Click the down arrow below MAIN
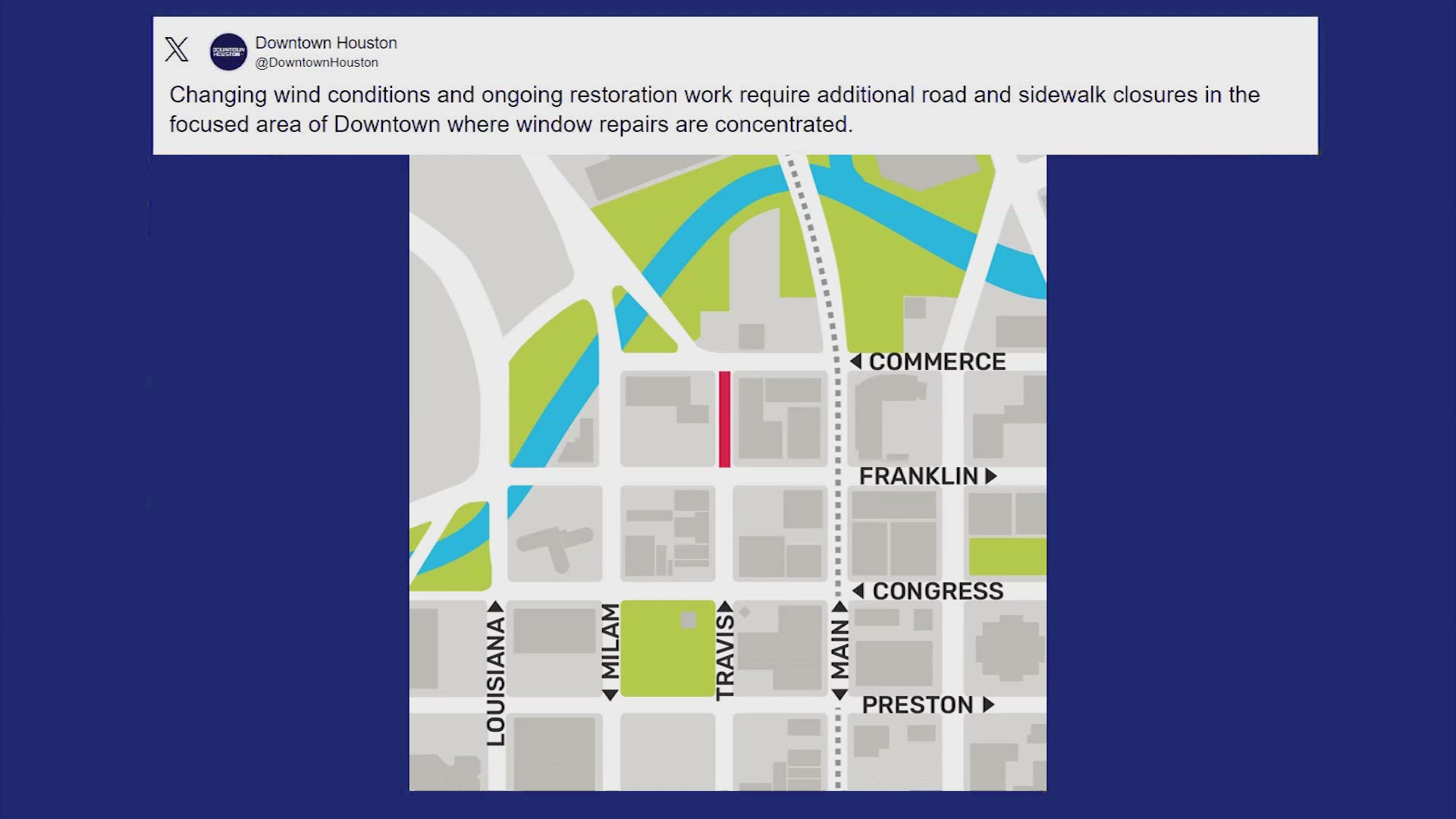 [x=839, y=695]
